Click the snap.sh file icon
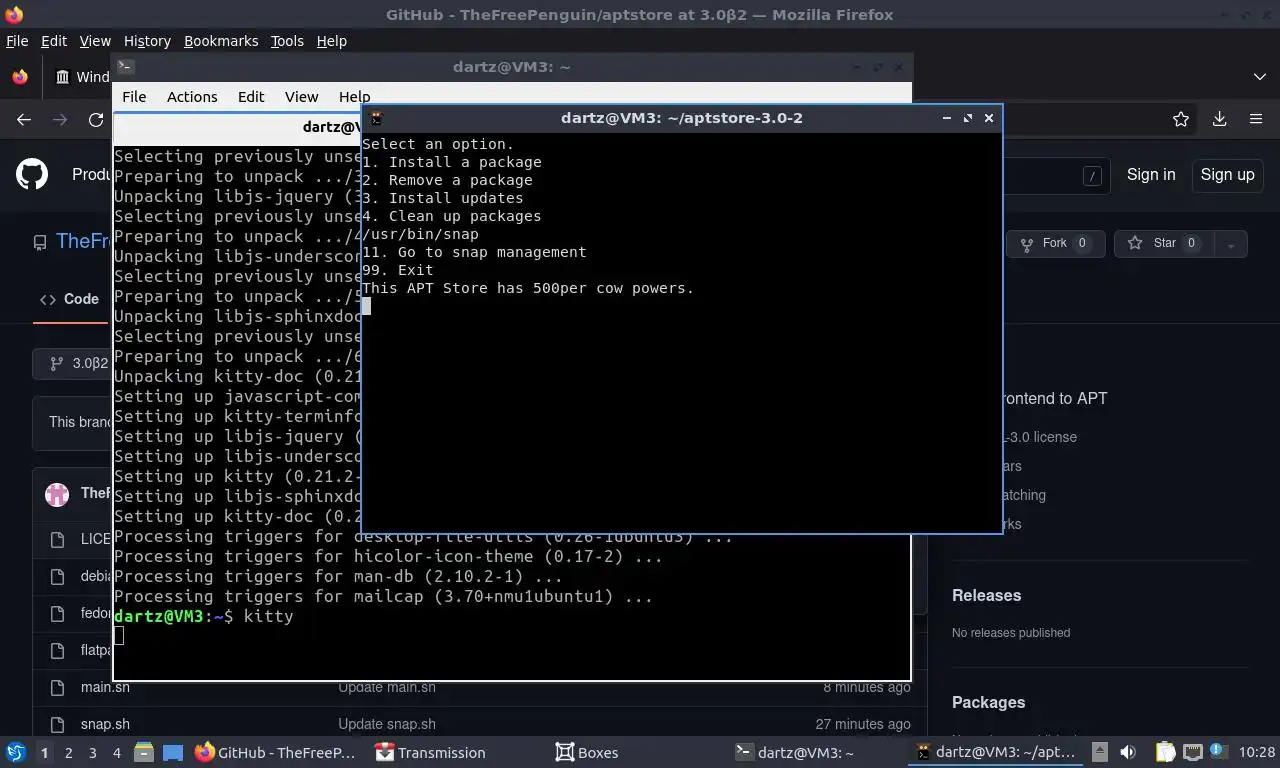 coord(57,724)
